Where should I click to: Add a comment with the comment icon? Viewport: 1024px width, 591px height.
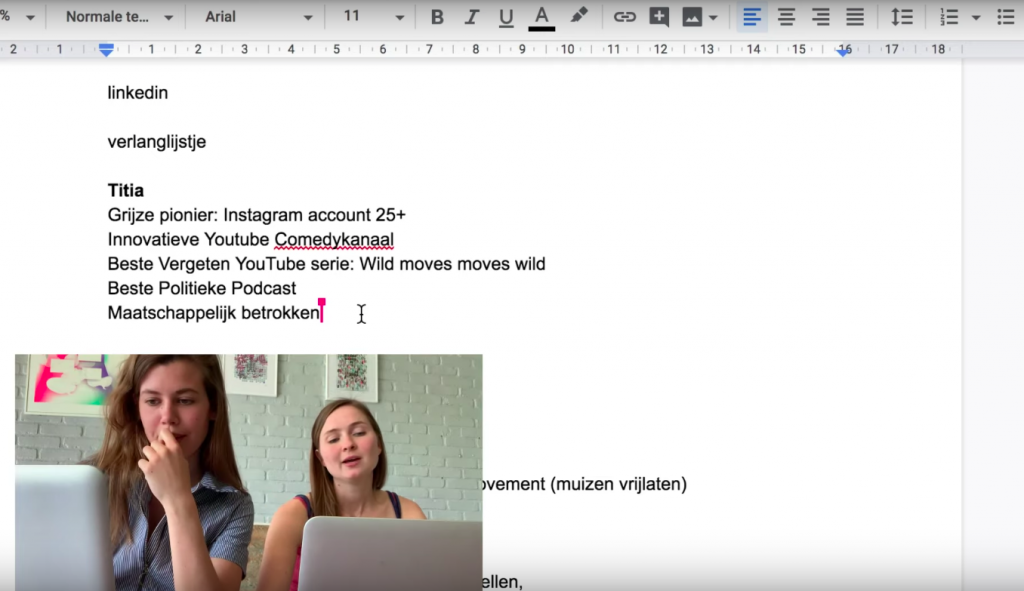pos(659,17)
